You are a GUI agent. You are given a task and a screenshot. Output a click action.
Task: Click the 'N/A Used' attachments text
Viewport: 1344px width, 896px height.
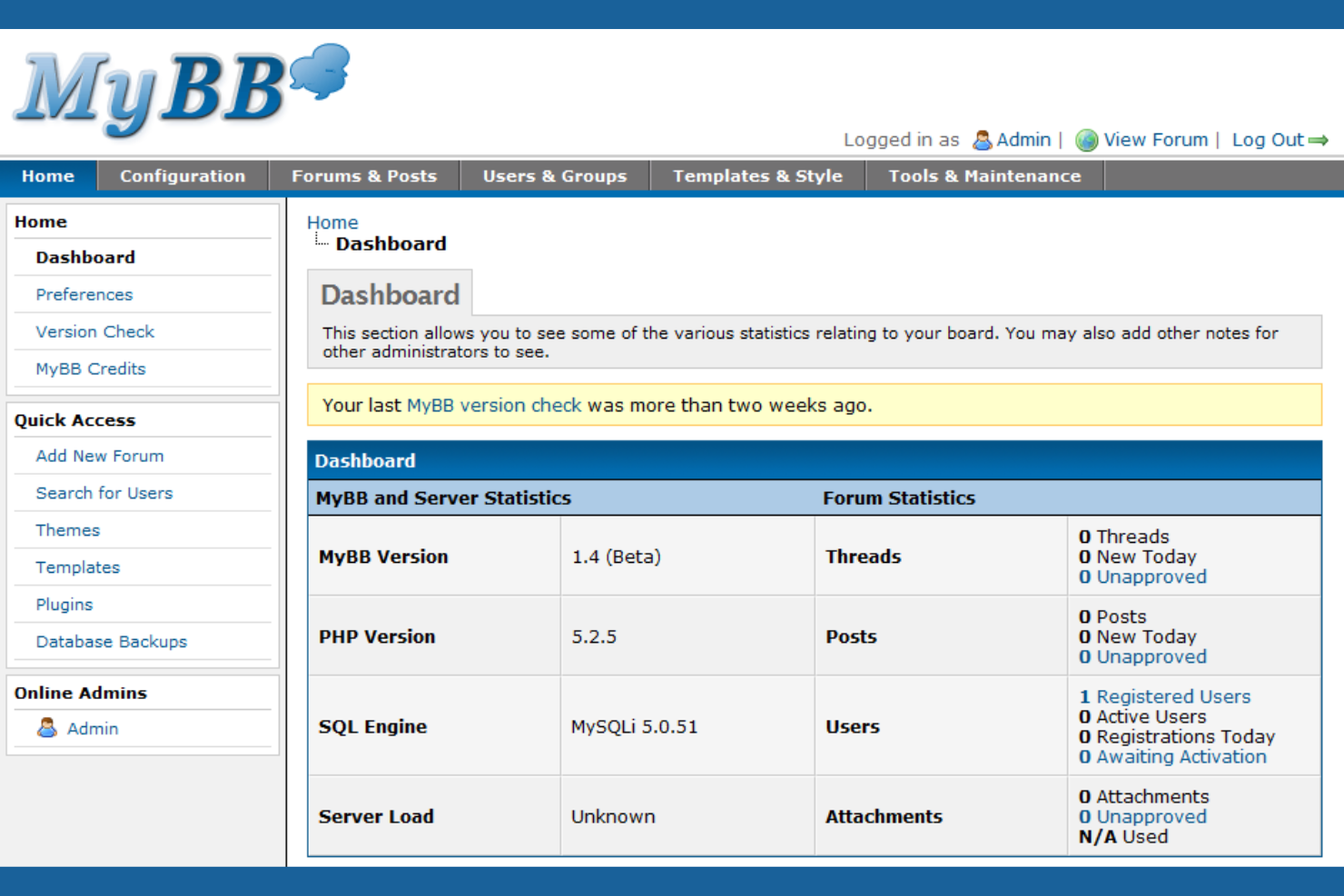point(1123,837)
